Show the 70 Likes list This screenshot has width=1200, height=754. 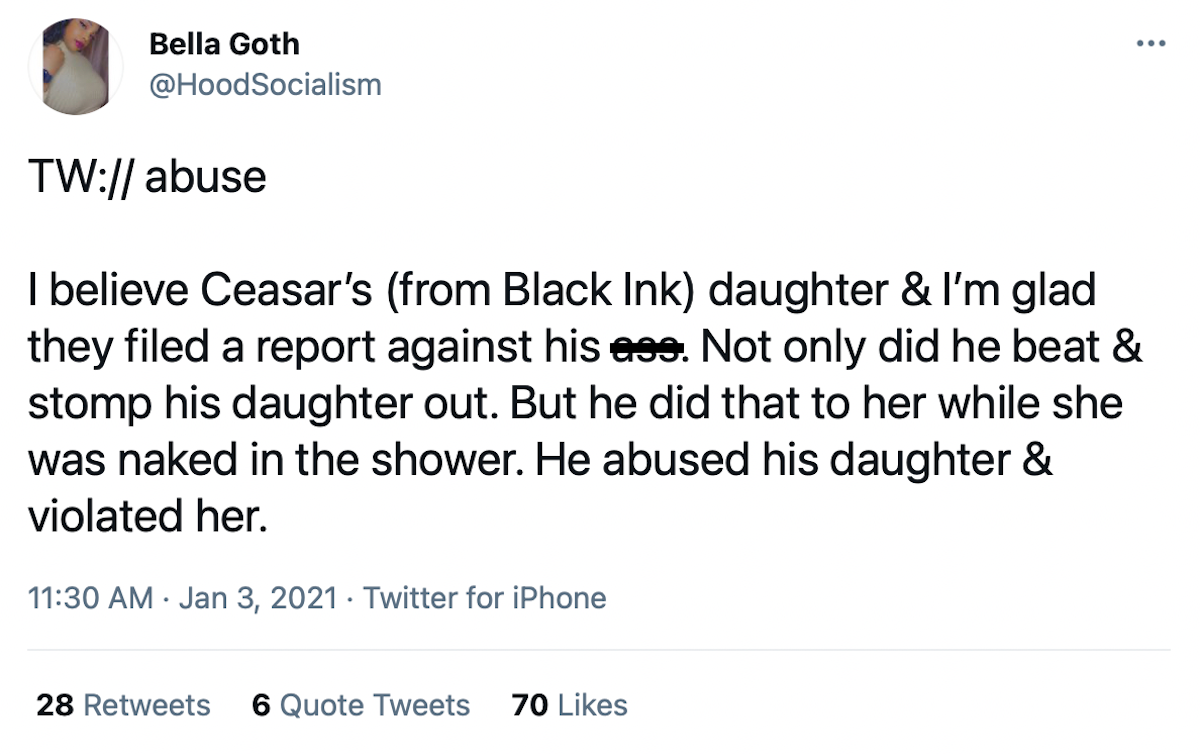coord(569,705)
